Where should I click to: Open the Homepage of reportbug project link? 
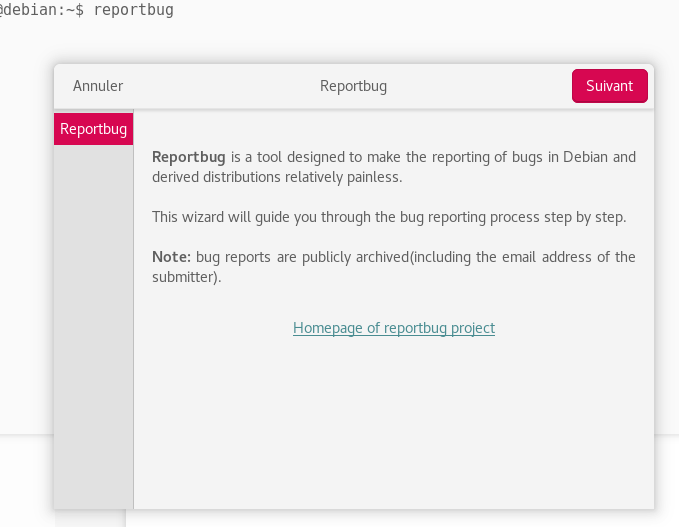[x=394, y=328]
